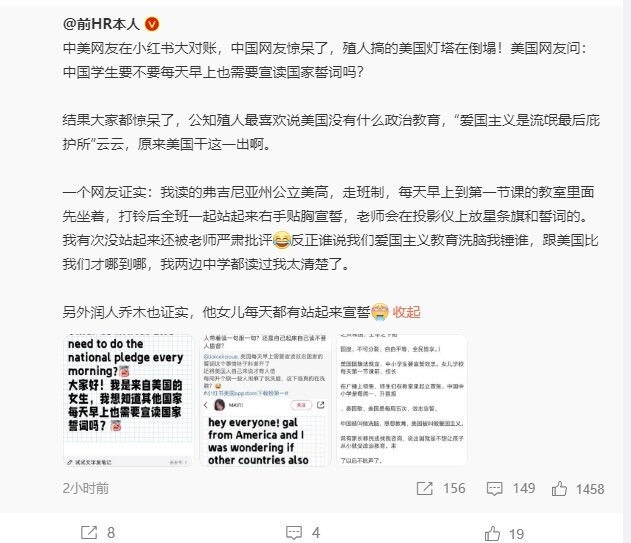Open comments icon showing 149

[494, 489]
